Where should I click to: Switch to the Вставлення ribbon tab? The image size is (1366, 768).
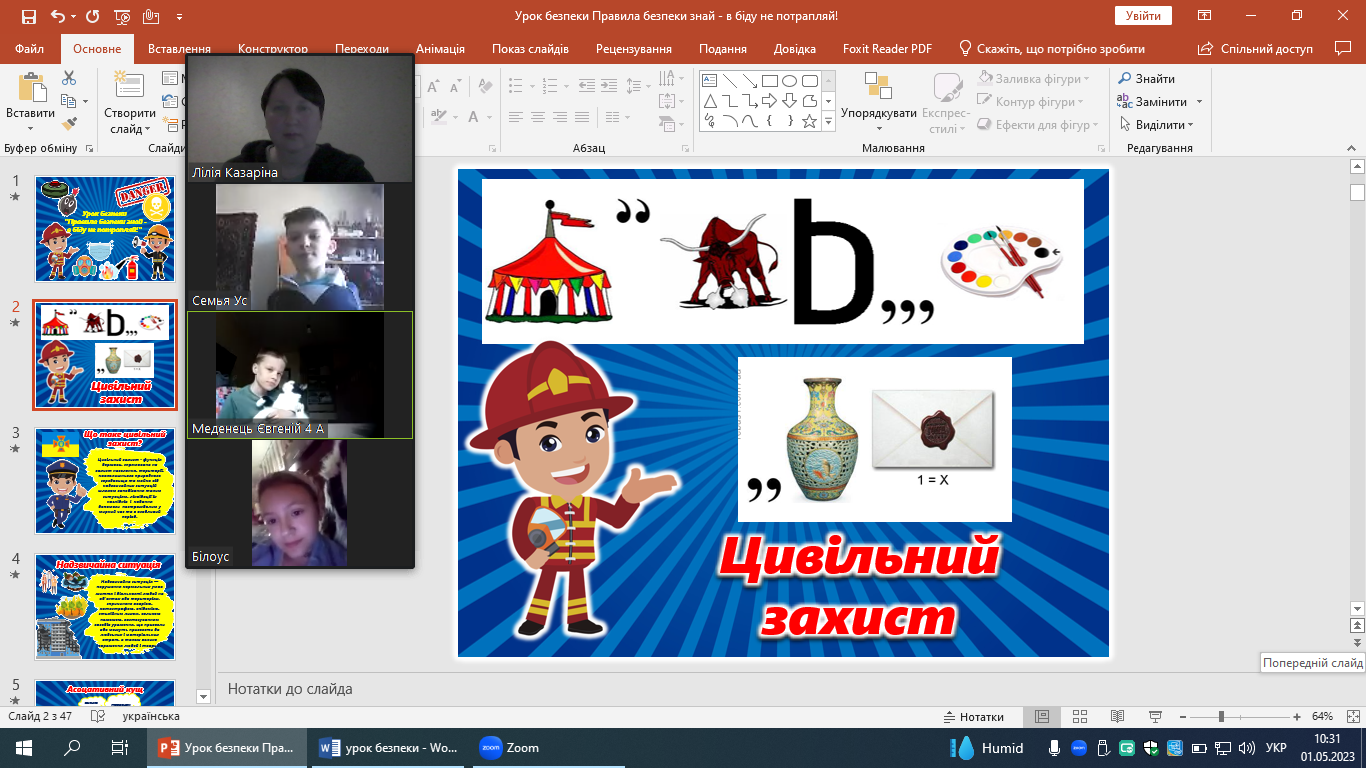pos(179,49)
